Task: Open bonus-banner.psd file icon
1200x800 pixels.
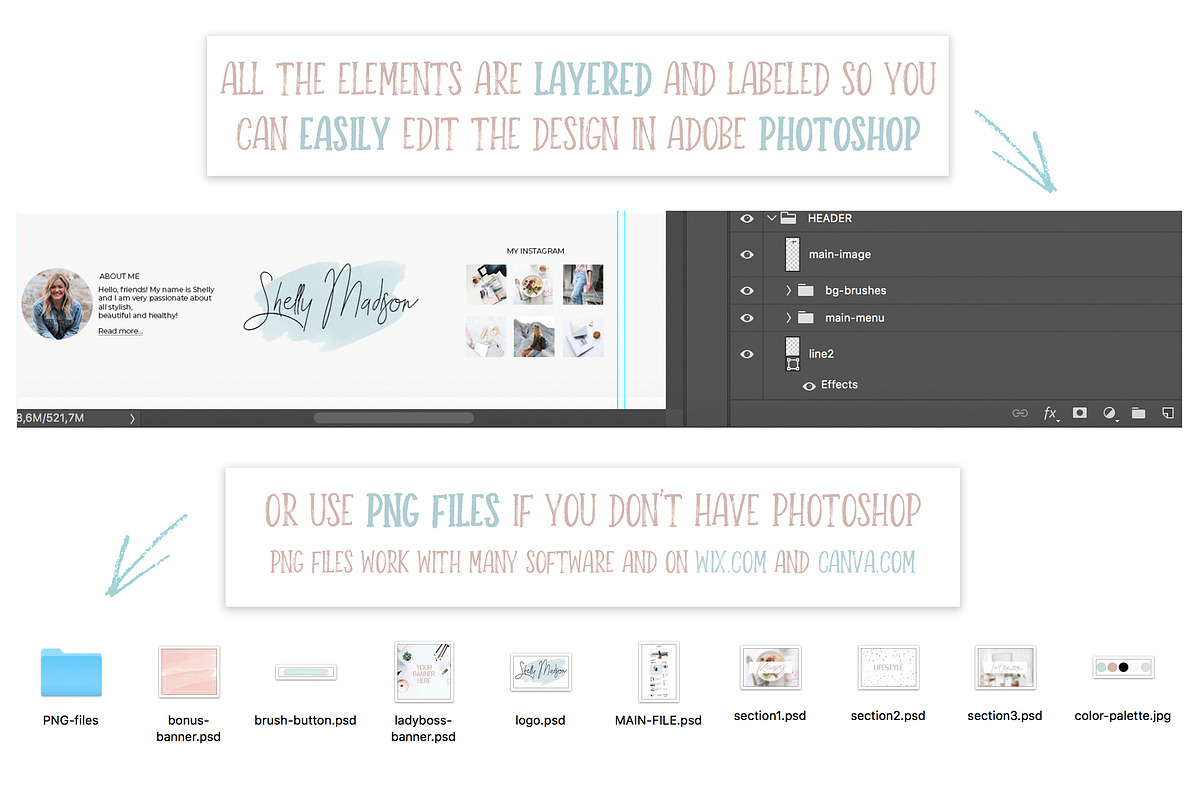Action: click(x=188, y=672)
